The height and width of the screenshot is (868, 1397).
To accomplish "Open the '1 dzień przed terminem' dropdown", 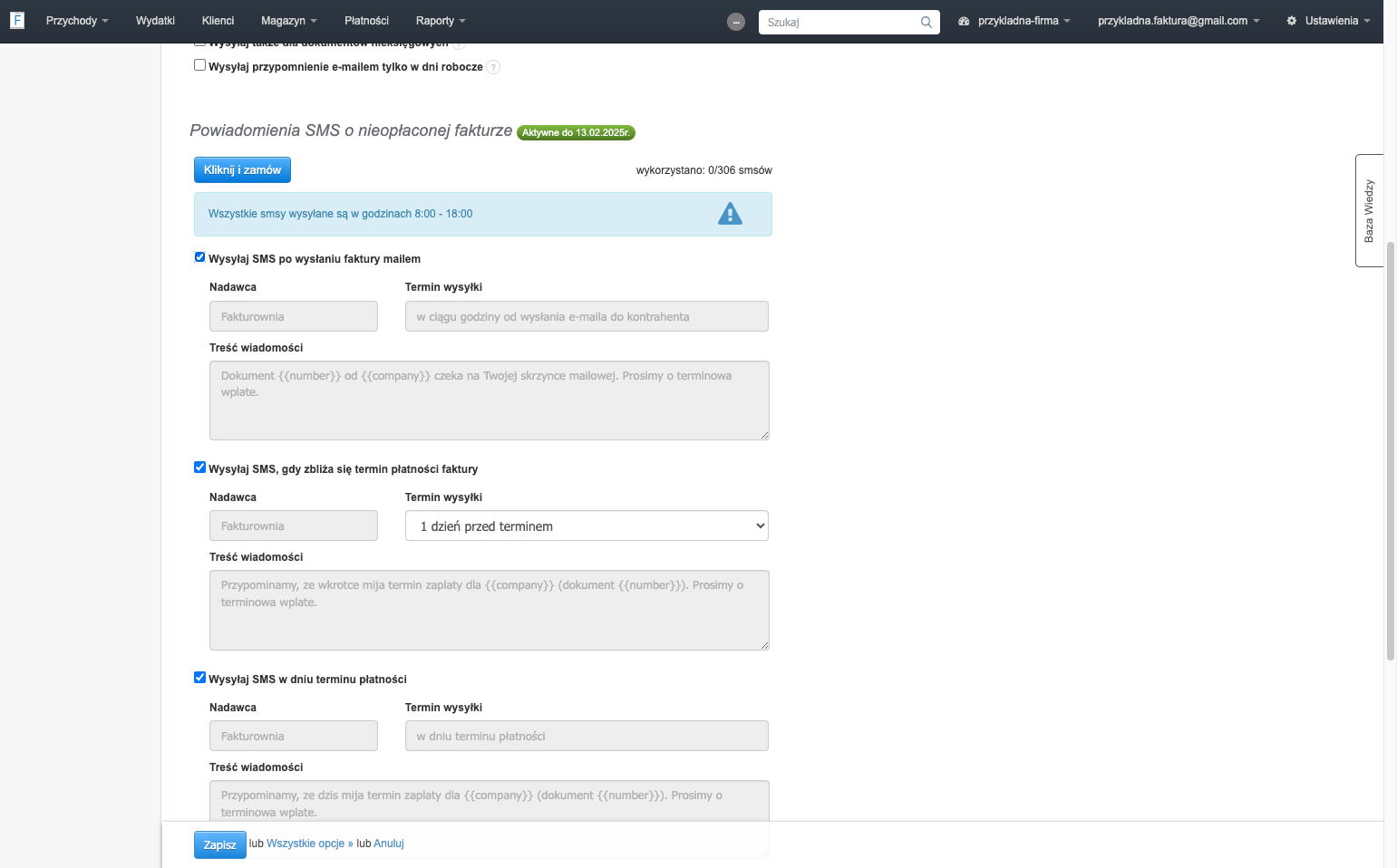I will point(587,526).
